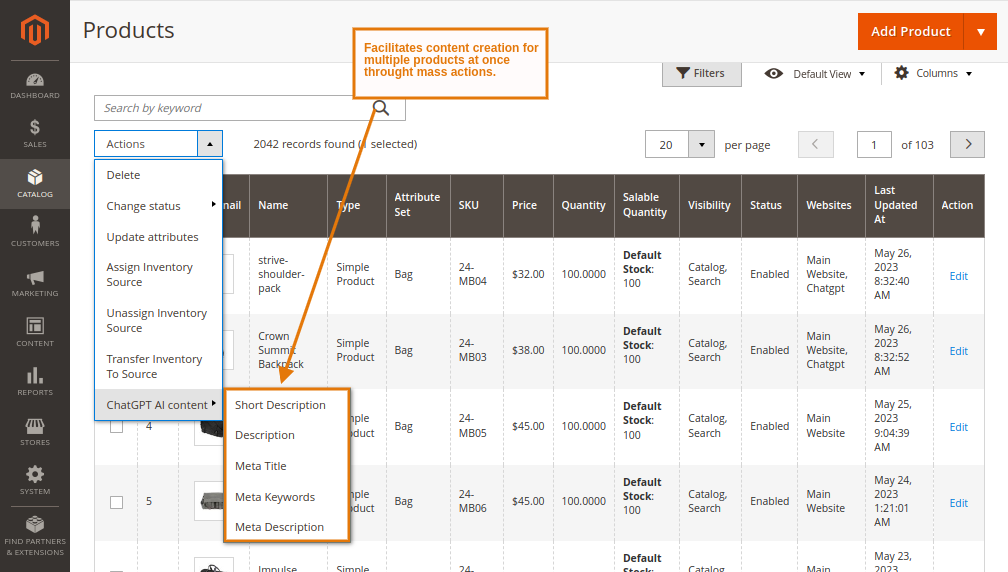Select Assign Inventory Source action
The height and width of the screenshot is (572, 1008).
point(158,274)
